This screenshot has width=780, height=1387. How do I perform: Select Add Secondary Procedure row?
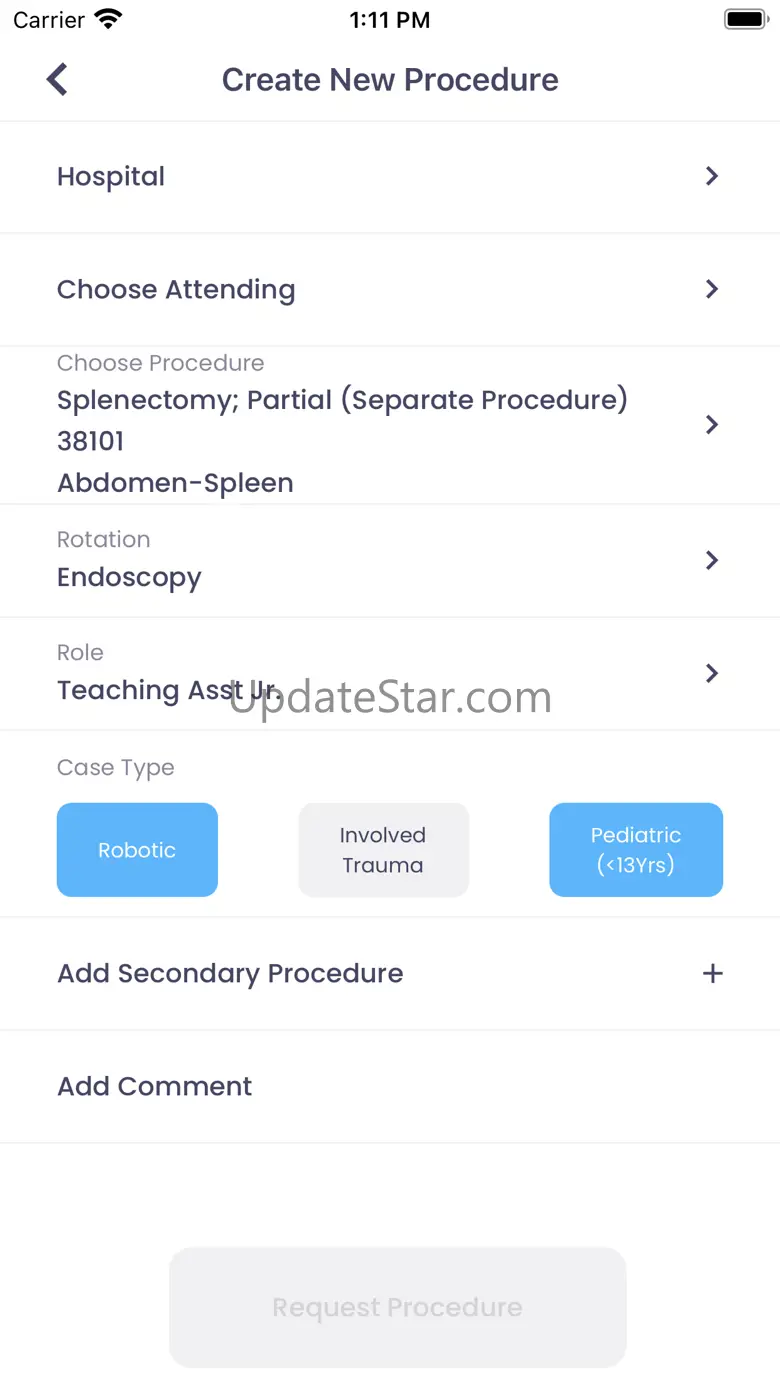(390, 973)
